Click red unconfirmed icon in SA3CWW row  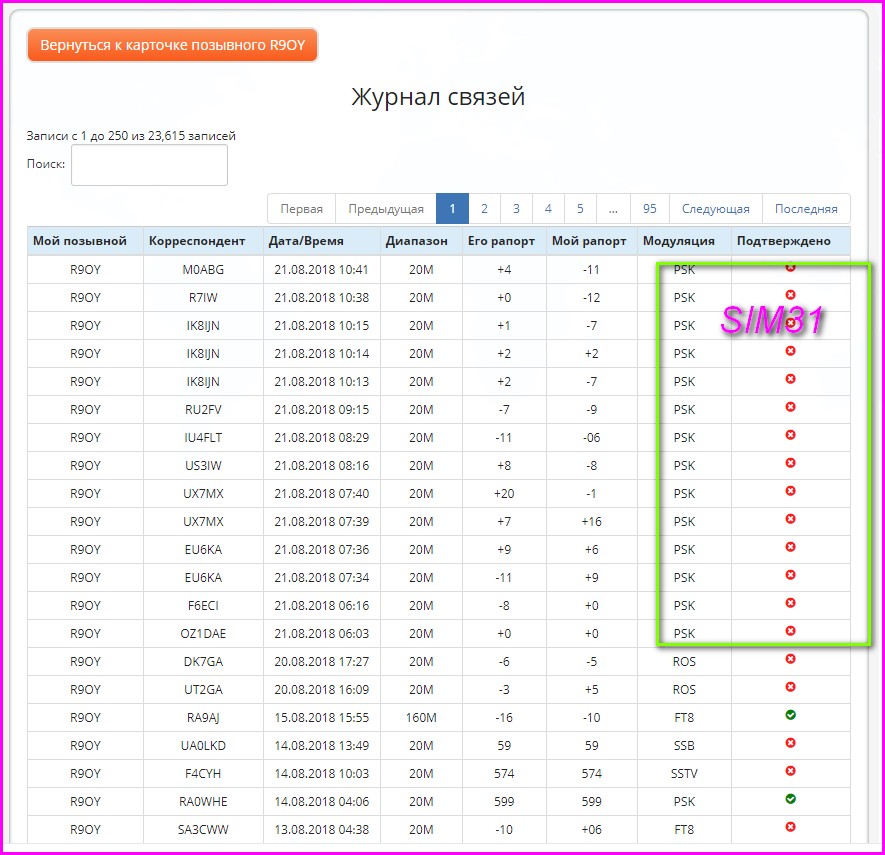pyautogui.click(x=790, y=828)
